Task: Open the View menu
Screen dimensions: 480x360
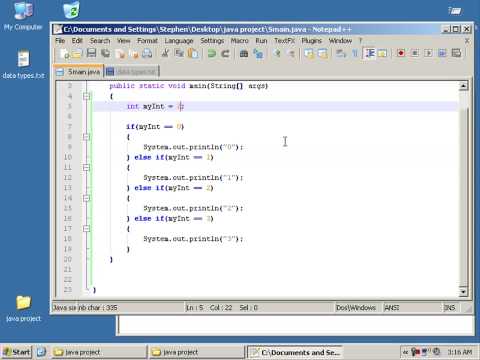Action: [x=123, y=41]
